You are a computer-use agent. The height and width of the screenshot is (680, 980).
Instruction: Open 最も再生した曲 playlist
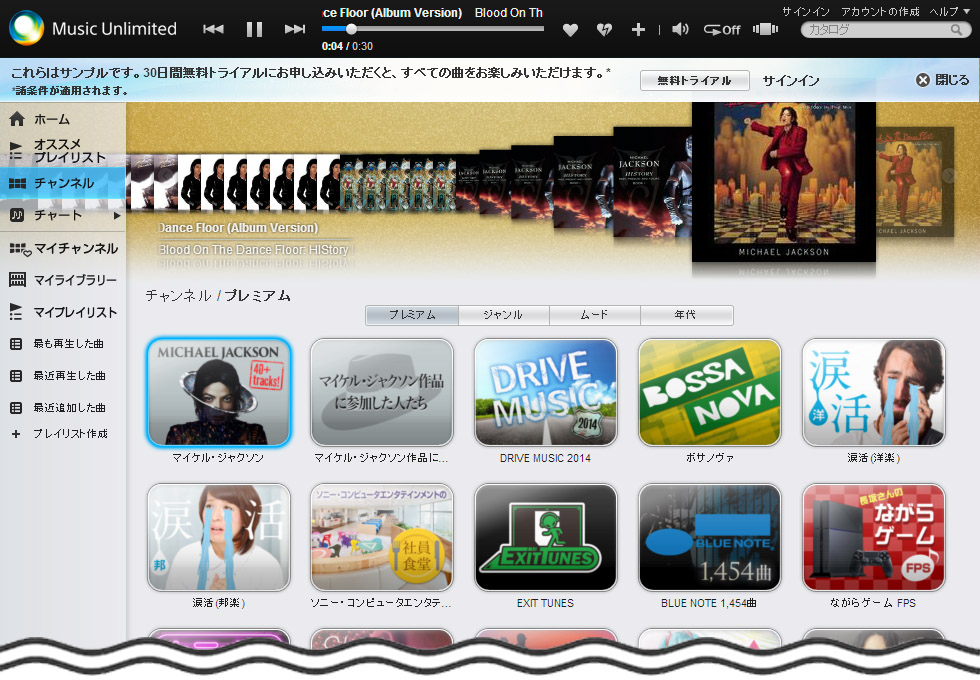pyautogui.click(x=62, y=344)
